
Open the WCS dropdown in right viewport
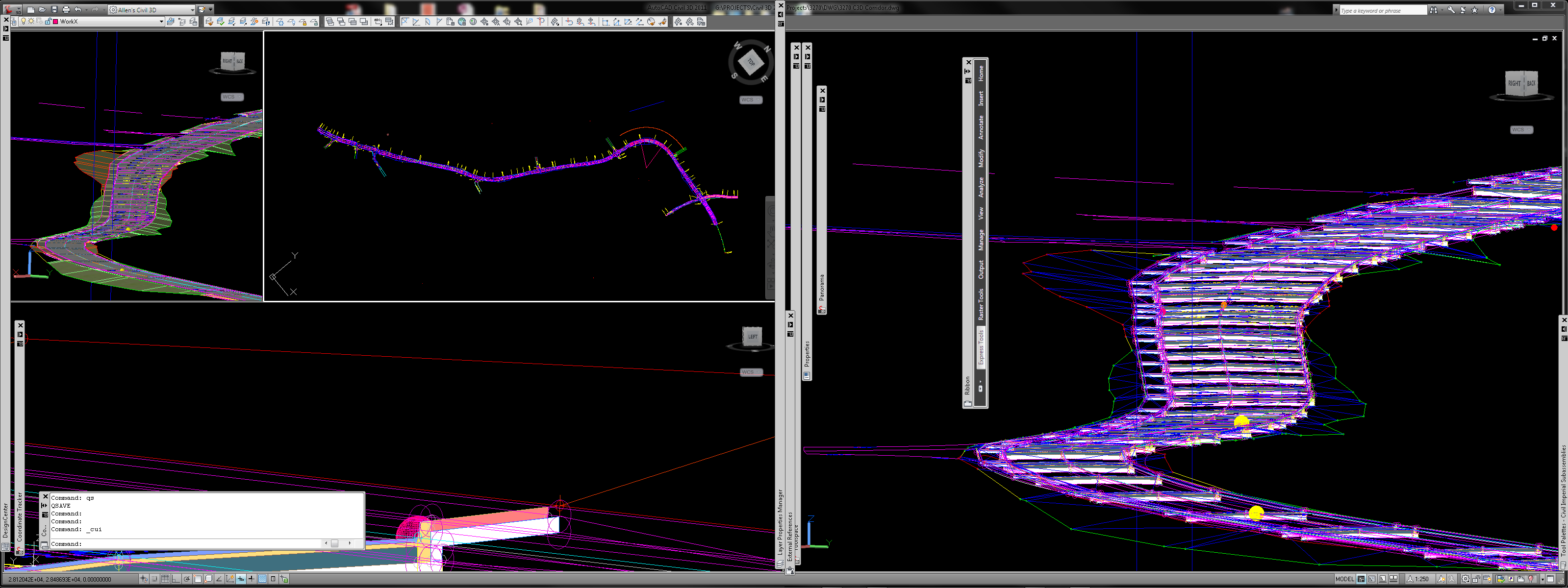(1521, 129)
